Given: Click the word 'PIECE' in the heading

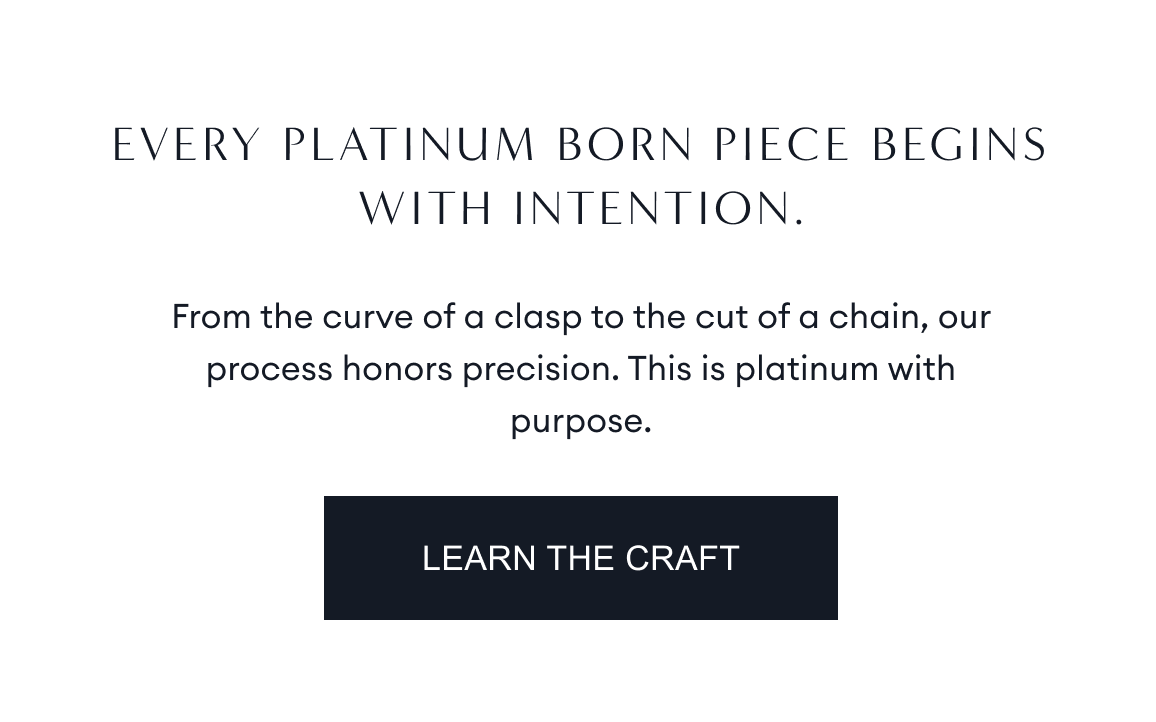Looking at the screenshot, I should point(781,145).
